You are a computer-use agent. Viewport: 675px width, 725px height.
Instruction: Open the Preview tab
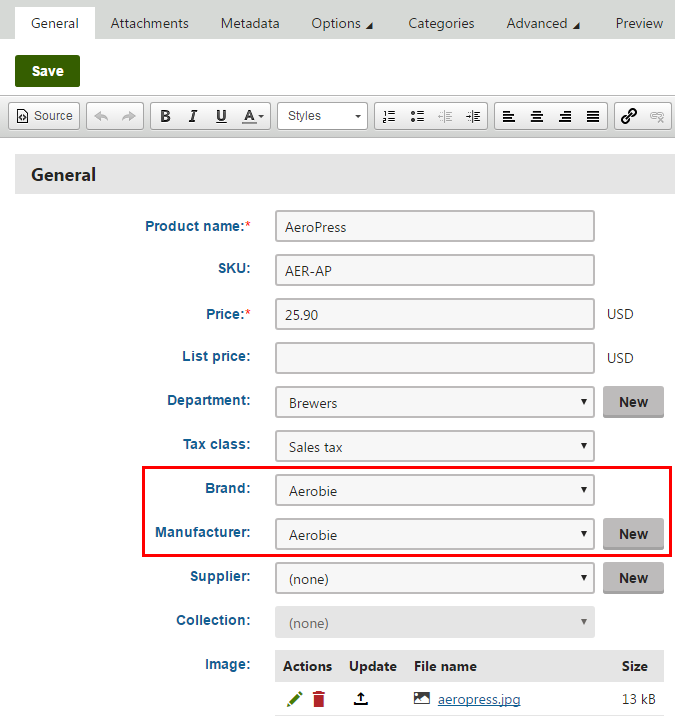point(639,23)
